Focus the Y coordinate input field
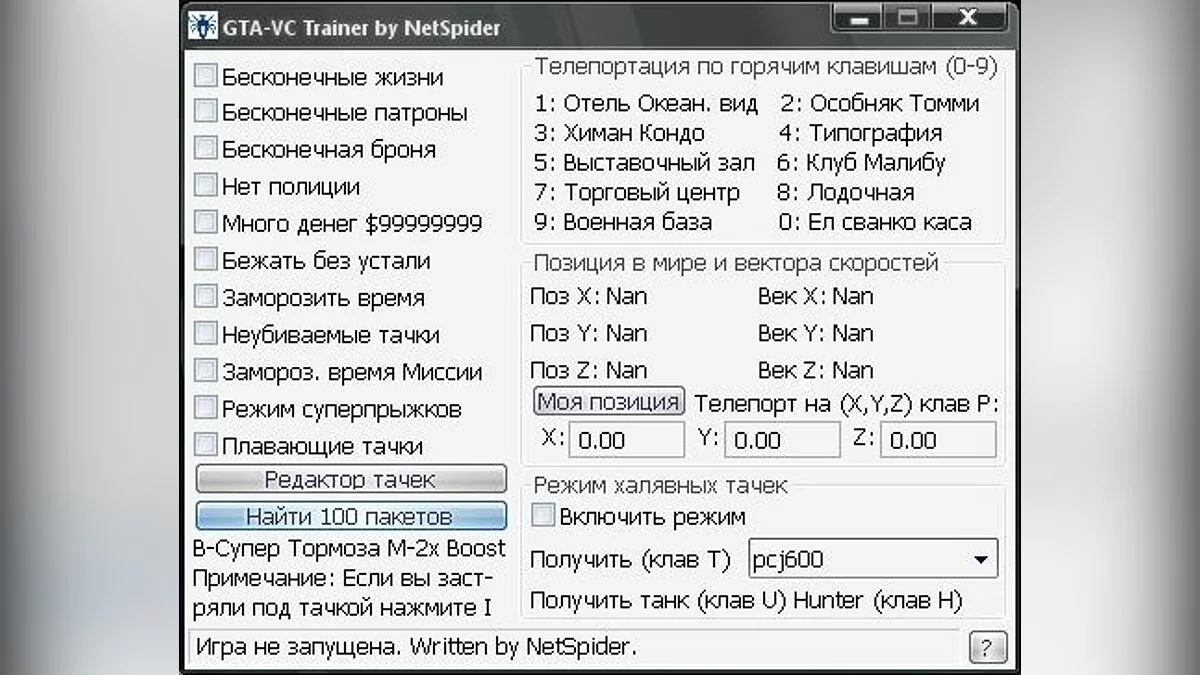Screen dimensions: 1200x675 coord(782,440)
